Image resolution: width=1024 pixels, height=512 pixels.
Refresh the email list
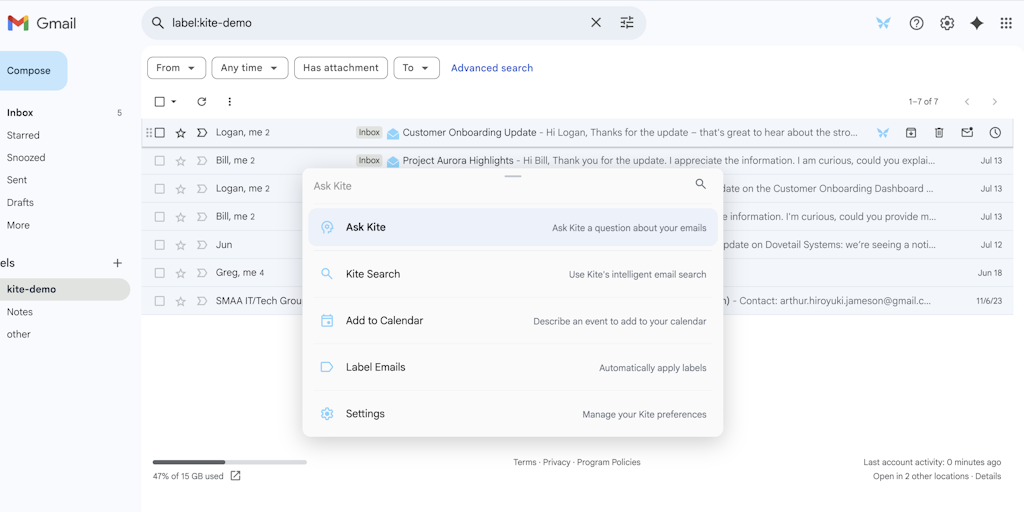tap(201, 102)
